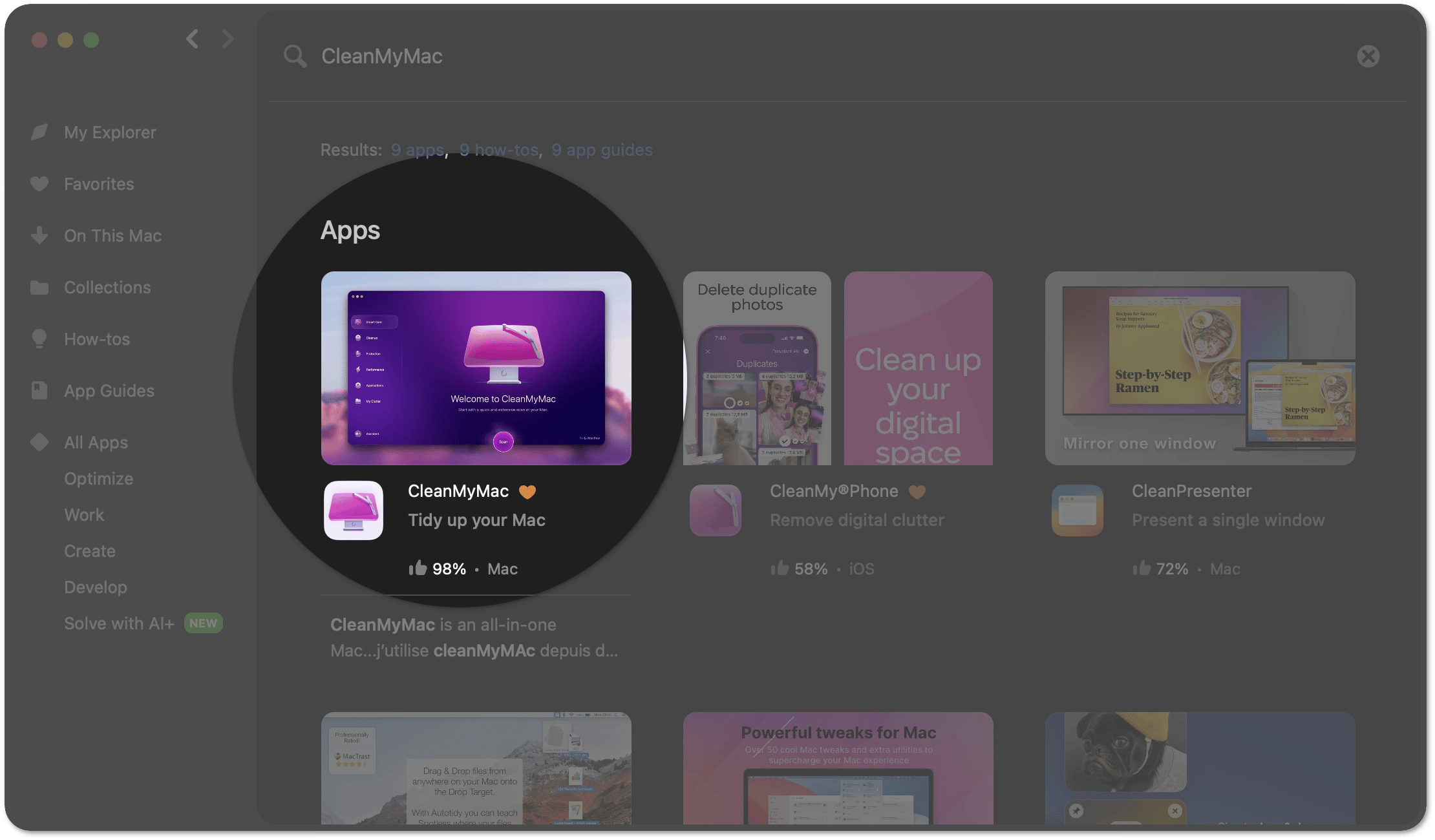1435x840 pixels.
Task: Open the Clean up your digital space image
Action: coord(919,368)
